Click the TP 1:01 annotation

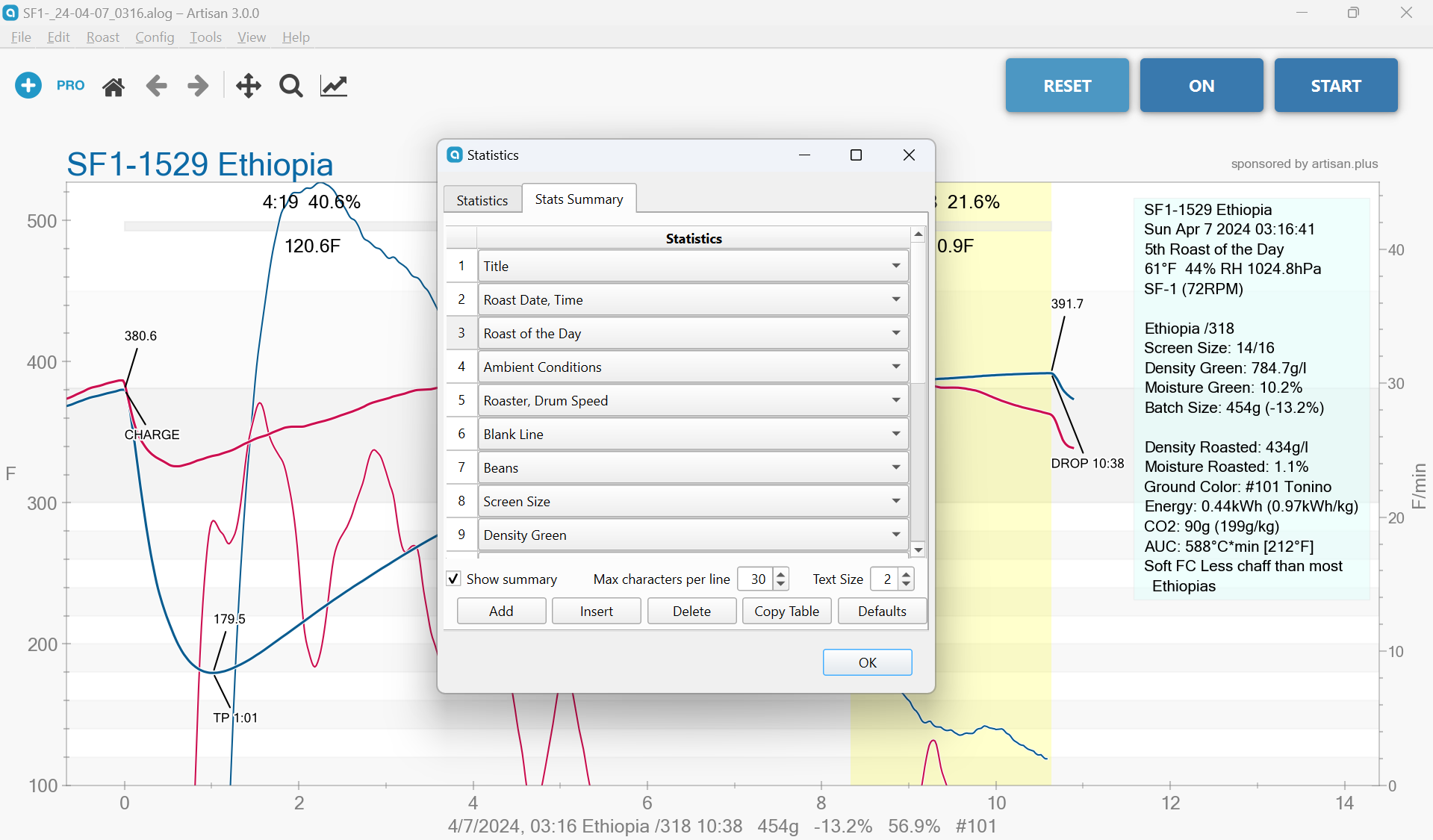(x=235, y=718)
